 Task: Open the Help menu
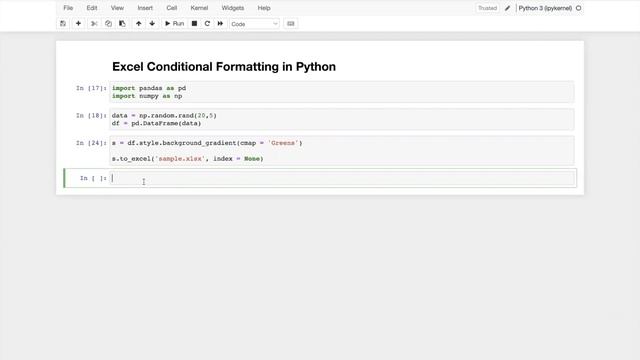264,8
